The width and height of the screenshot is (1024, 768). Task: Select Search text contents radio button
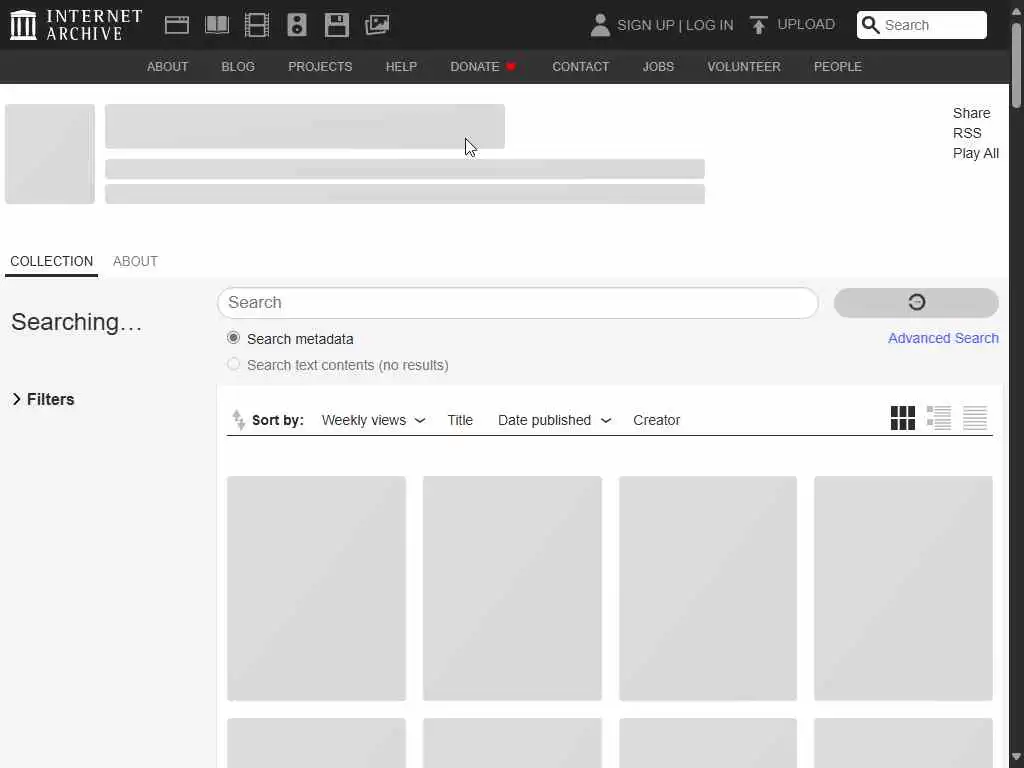point(233,364)
